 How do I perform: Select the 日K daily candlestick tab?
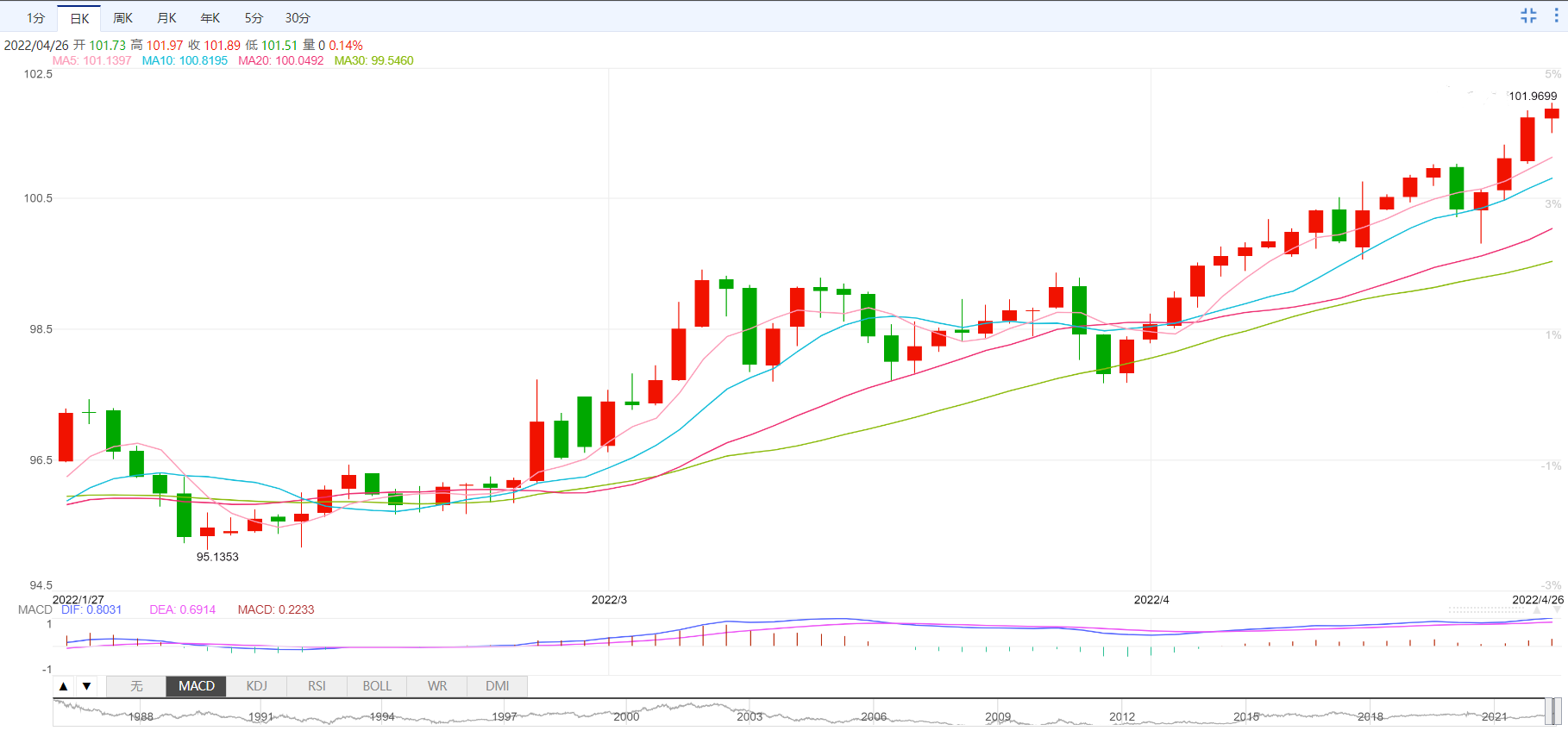(x=79, y=18)
